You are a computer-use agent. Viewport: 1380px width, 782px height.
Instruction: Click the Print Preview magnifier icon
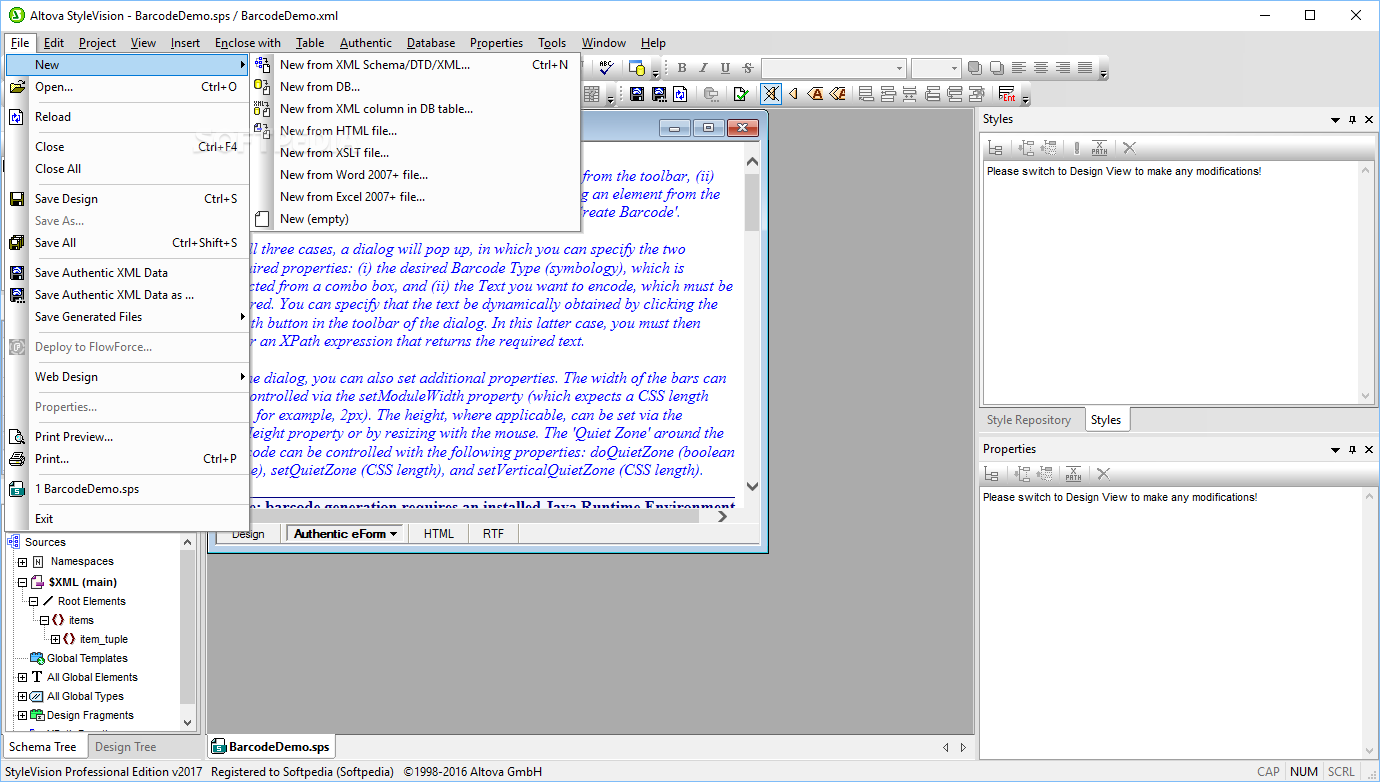[x=17, y=437]
